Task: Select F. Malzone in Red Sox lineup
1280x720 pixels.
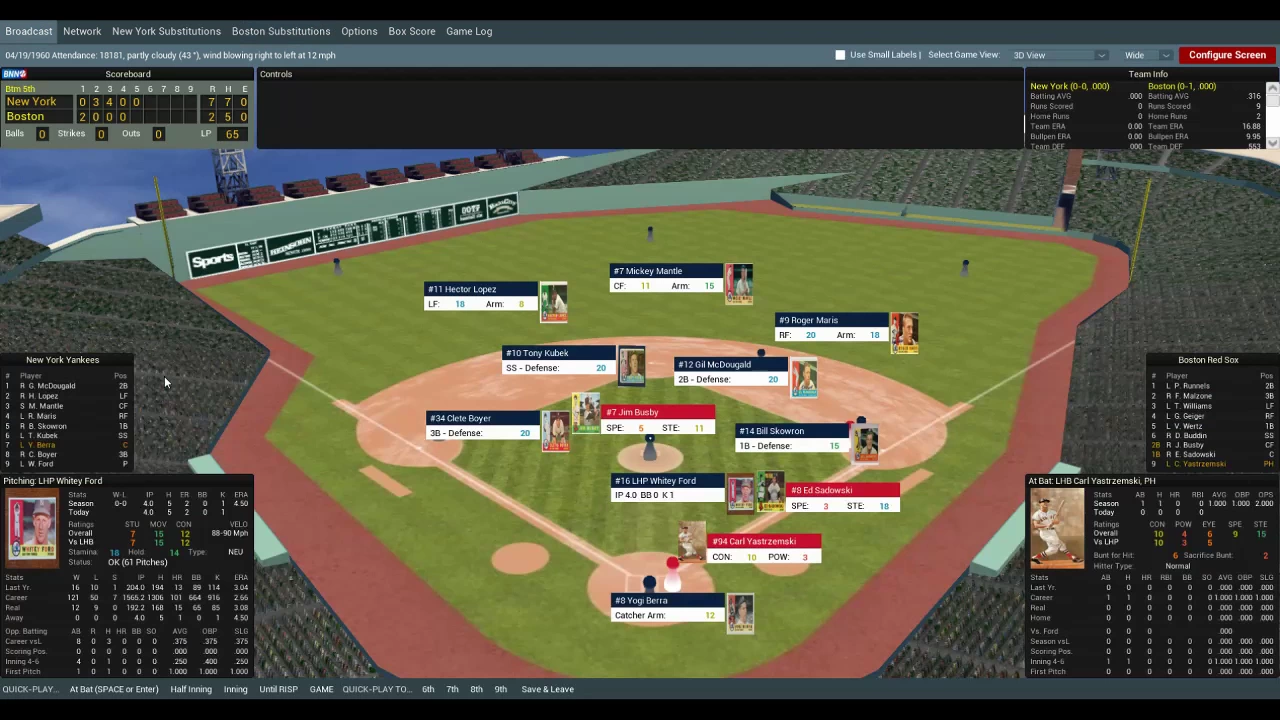Action: [1212, 396]
